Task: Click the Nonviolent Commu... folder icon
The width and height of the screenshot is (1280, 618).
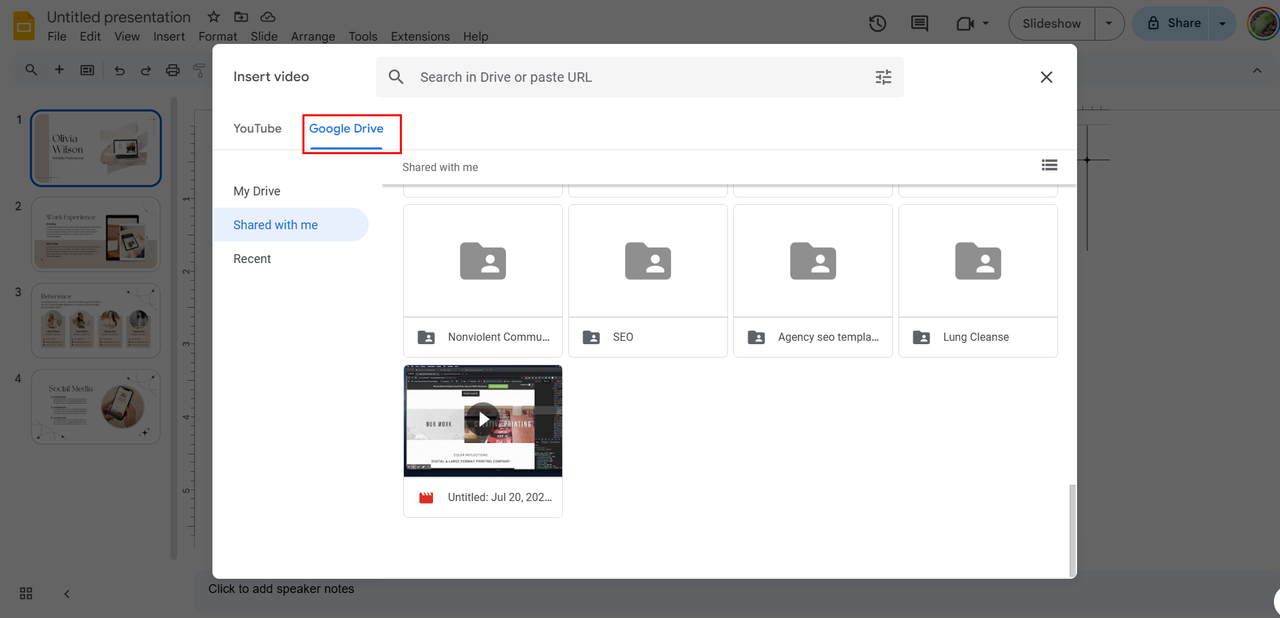Action: pyautogui.click(x=483, y=261)
